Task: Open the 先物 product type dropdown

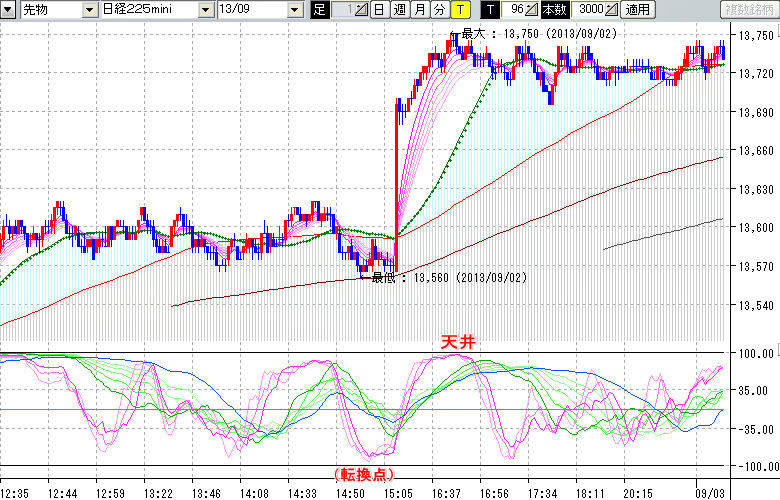Action: click(88, 10)
